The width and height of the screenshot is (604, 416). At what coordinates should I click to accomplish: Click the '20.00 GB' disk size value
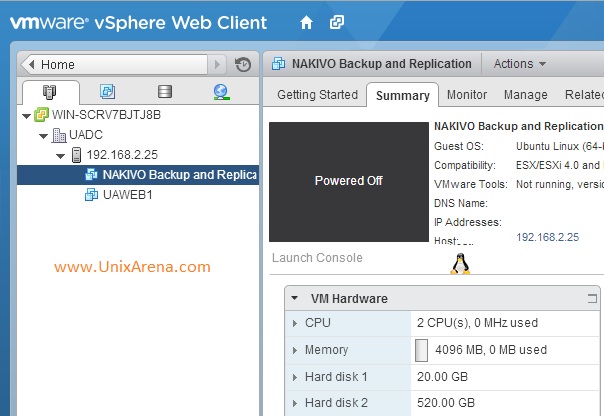pos(442,377)
